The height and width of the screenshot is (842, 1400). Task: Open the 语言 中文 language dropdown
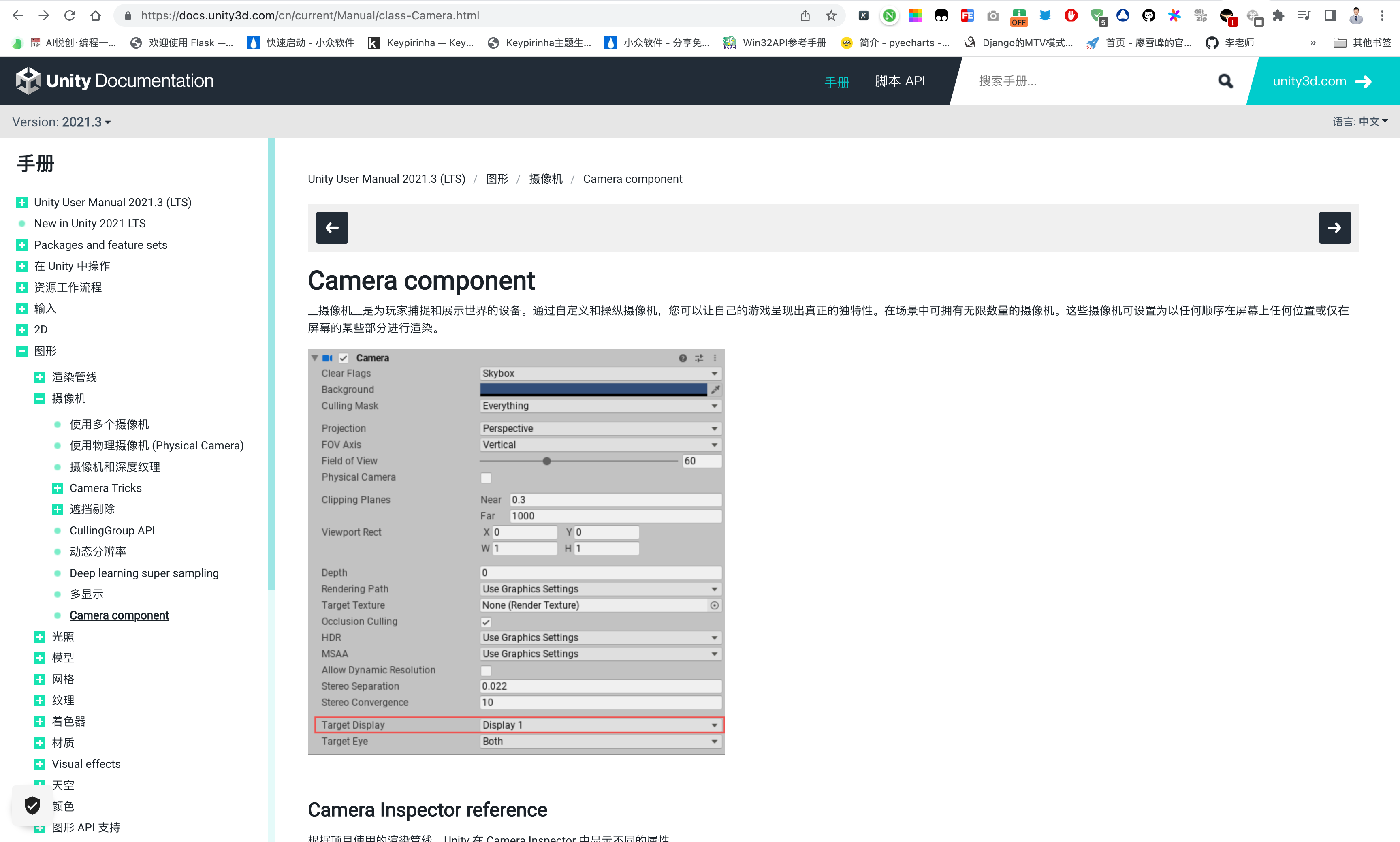1360,122
